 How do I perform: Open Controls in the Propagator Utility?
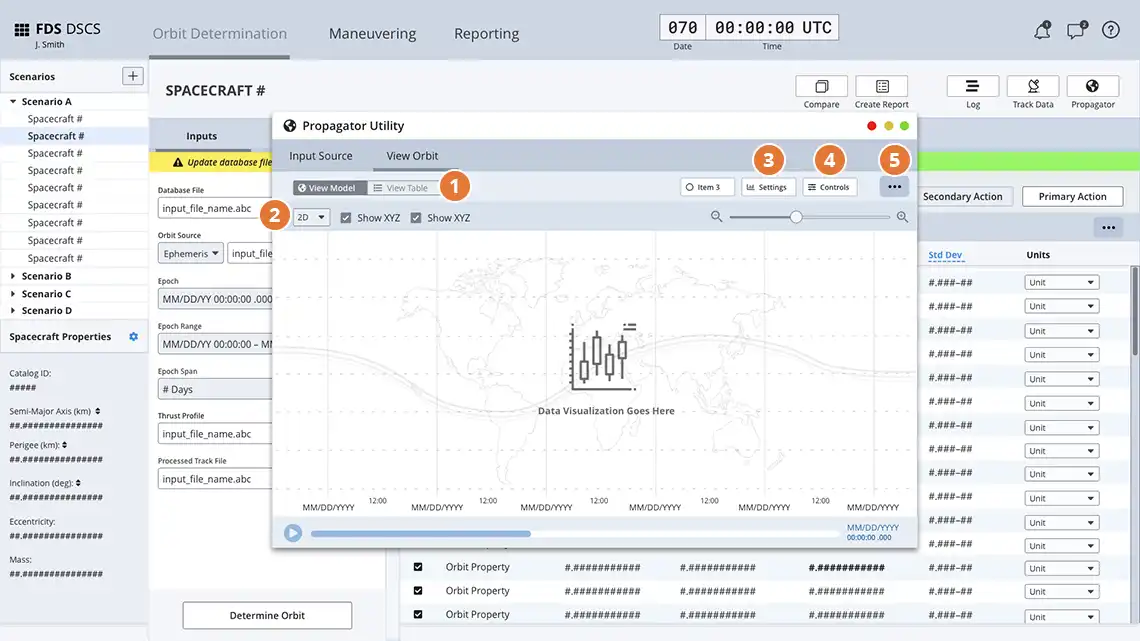[830, 186]
